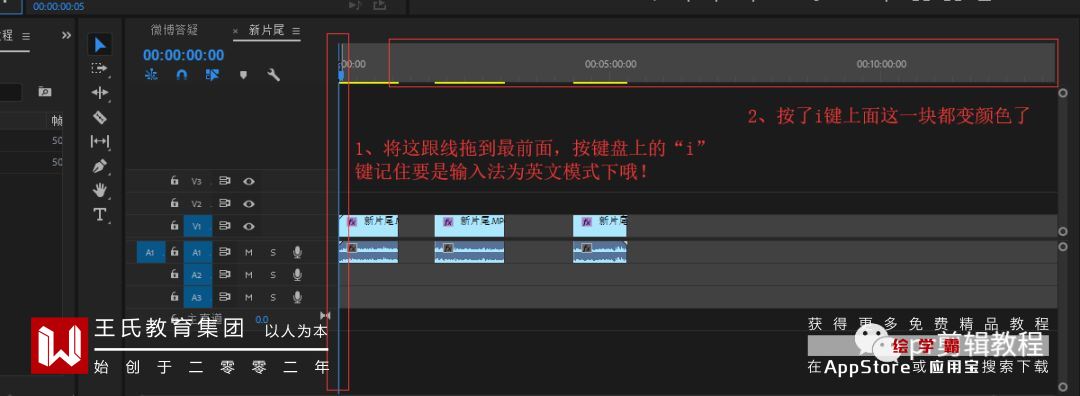Switch to the 微博答疑 sequence tab

(174, 30)
